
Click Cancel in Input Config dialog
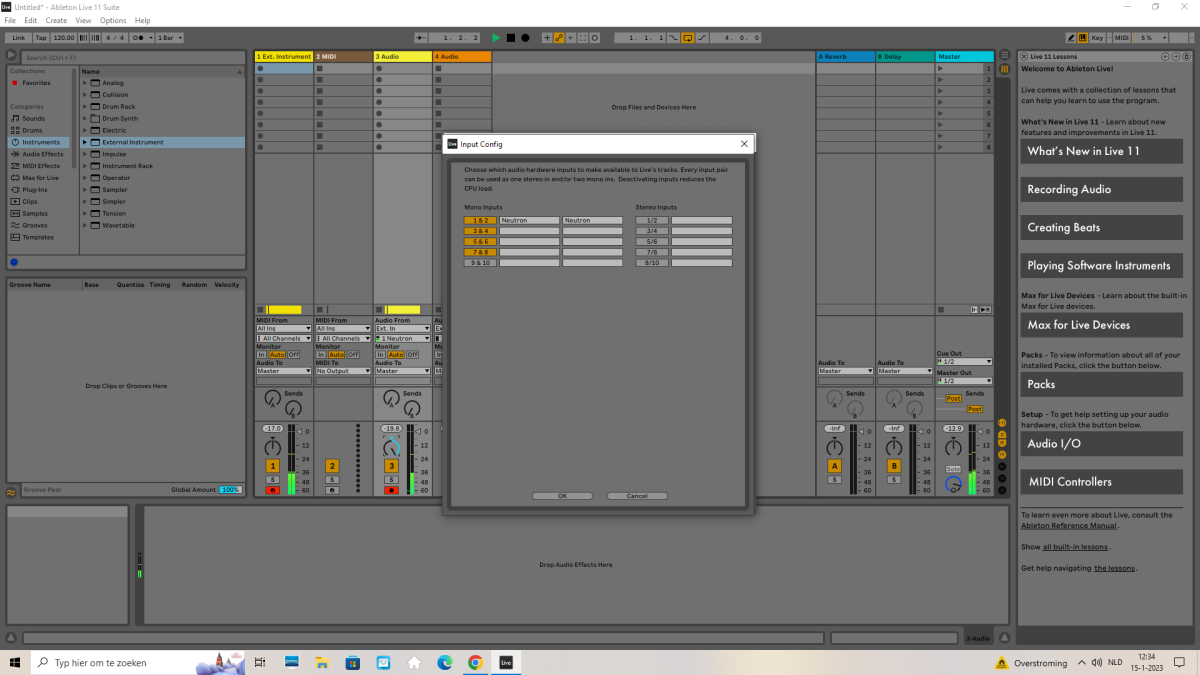637,496
